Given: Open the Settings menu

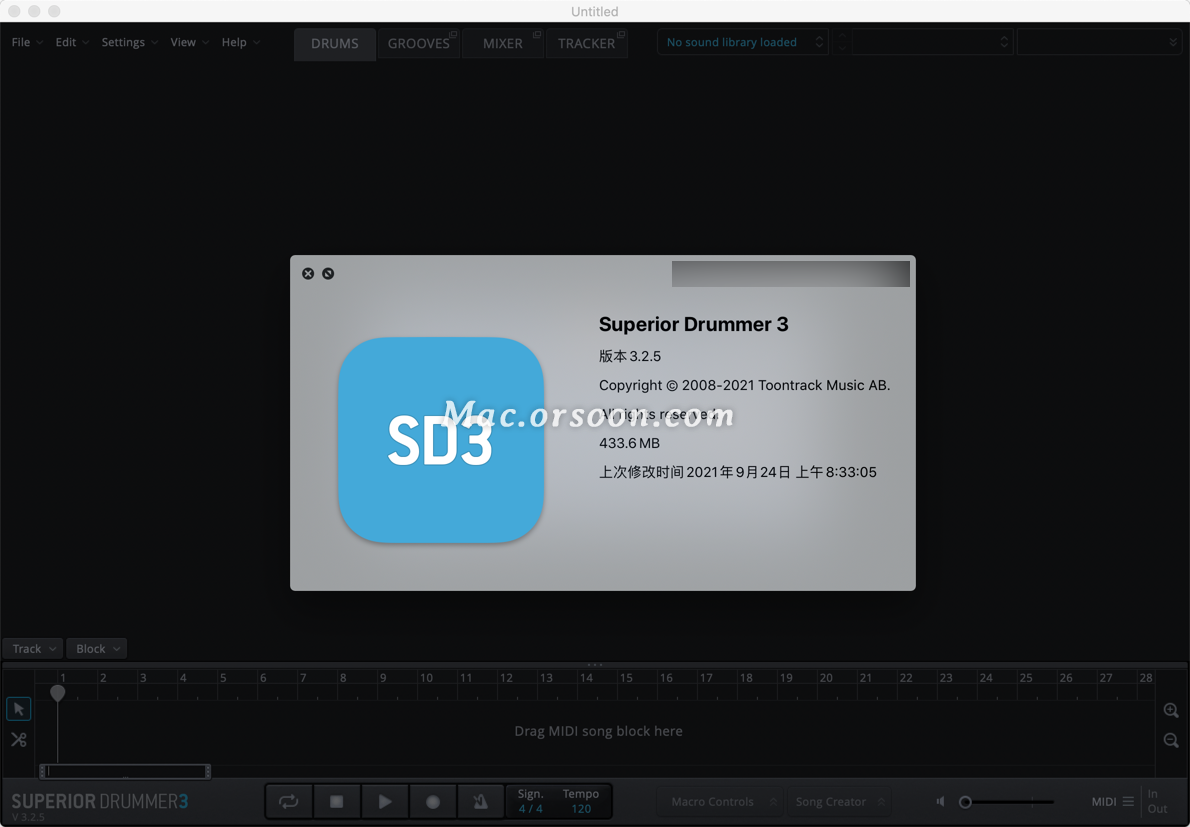Looking at the screenshot, I should click(130, 42).
